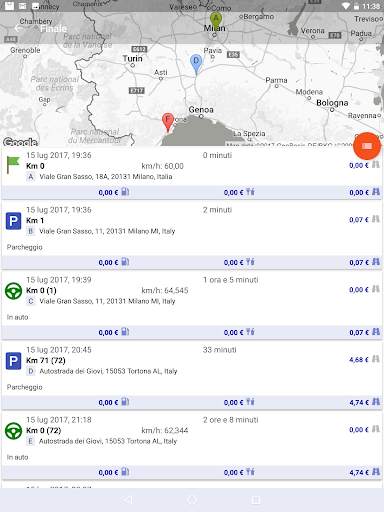
Task: Tap the blue marker D on map
Action: [x=196, y=64]
